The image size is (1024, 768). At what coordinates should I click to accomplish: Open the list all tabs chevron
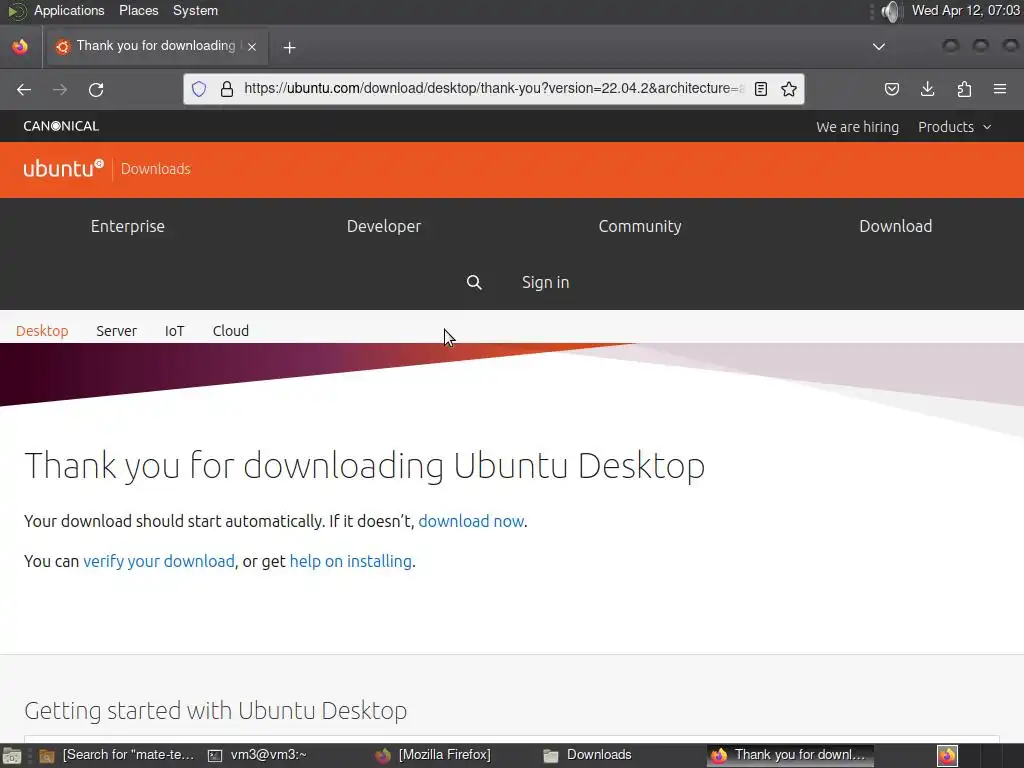[x=879, y=46]
